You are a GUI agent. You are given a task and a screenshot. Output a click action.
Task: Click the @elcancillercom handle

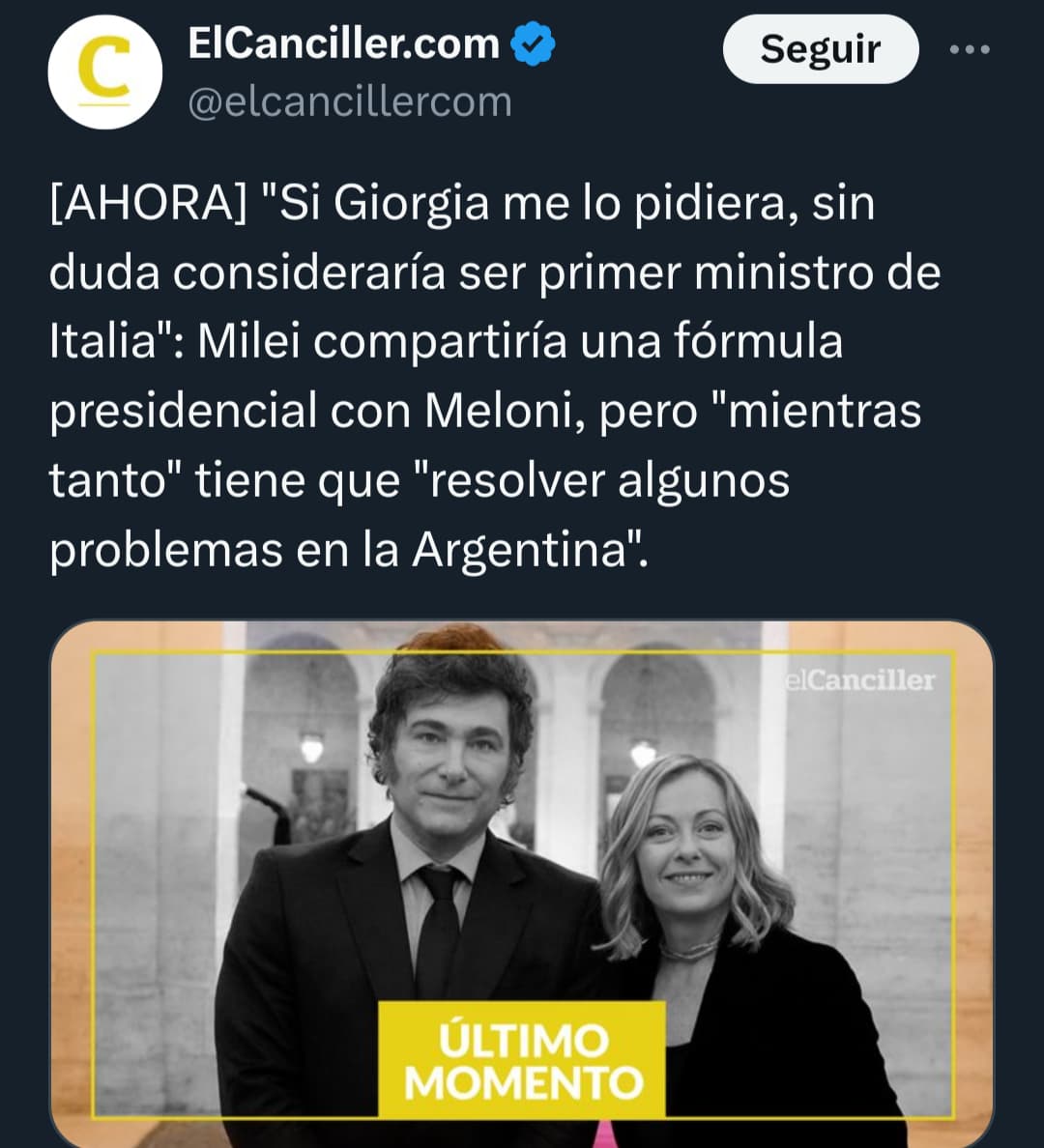point(350,101)
